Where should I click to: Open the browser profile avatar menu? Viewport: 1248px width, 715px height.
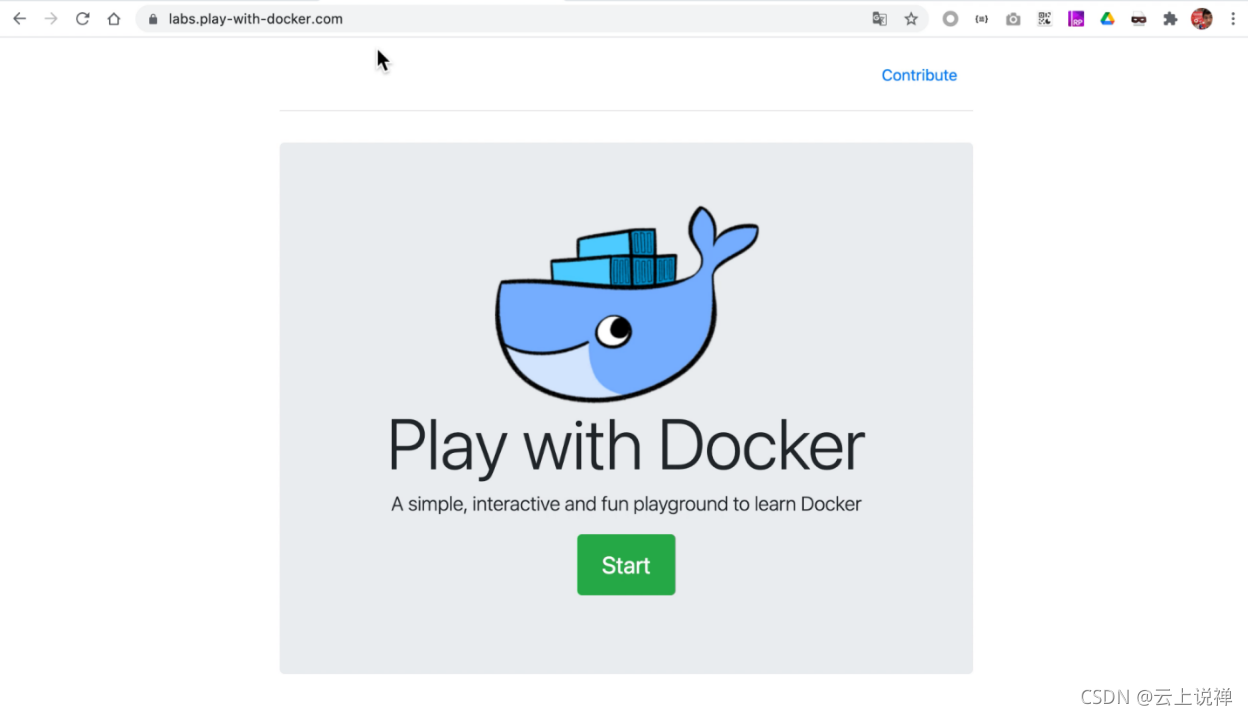click(x=1201, y=18)
